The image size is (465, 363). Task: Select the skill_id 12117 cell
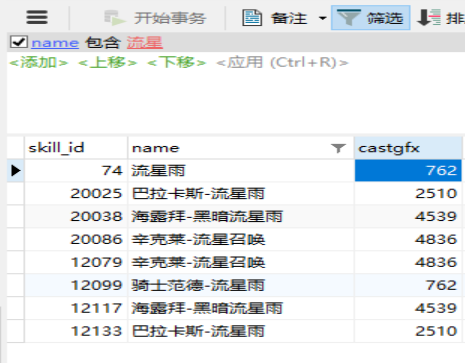[76, 308]
